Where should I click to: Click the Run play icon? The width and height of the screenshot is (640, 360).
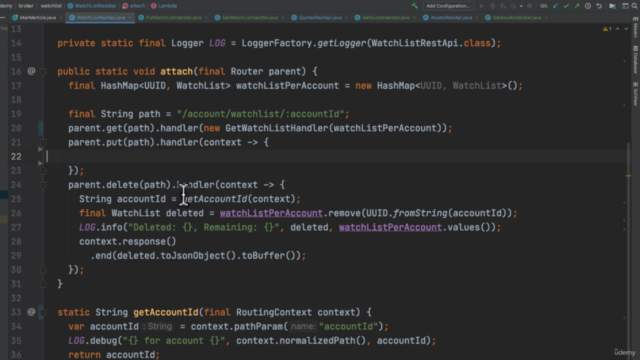pyautogui.click(x=482, y=6)
